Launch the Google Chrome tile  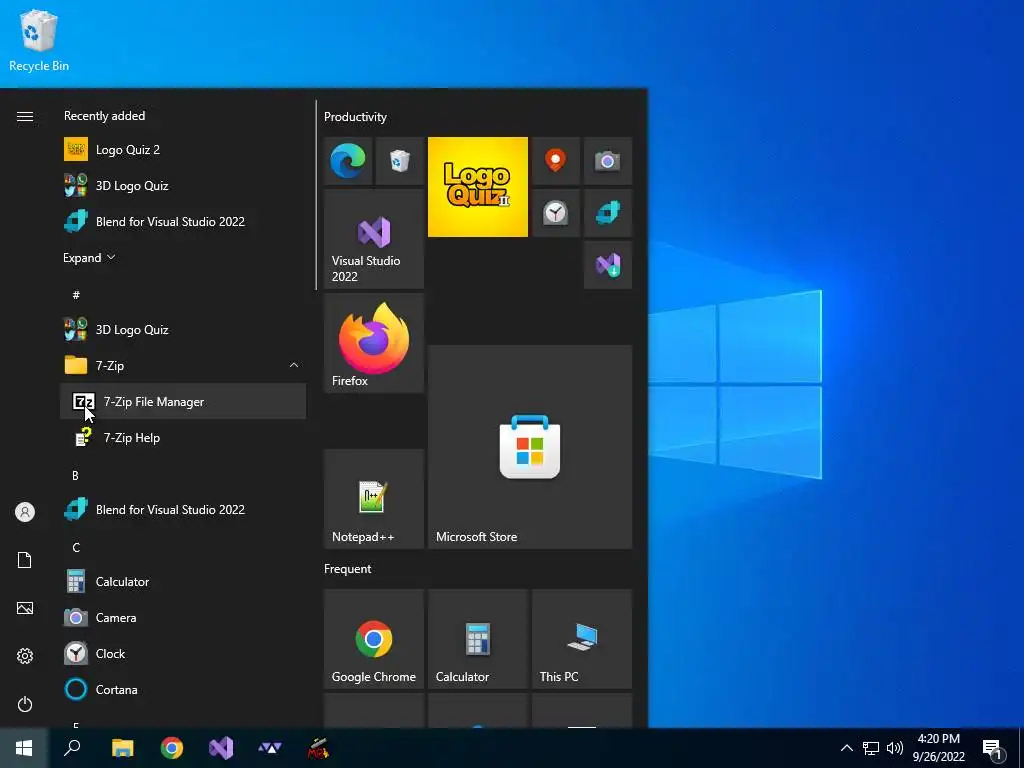[x=374, y=639]
